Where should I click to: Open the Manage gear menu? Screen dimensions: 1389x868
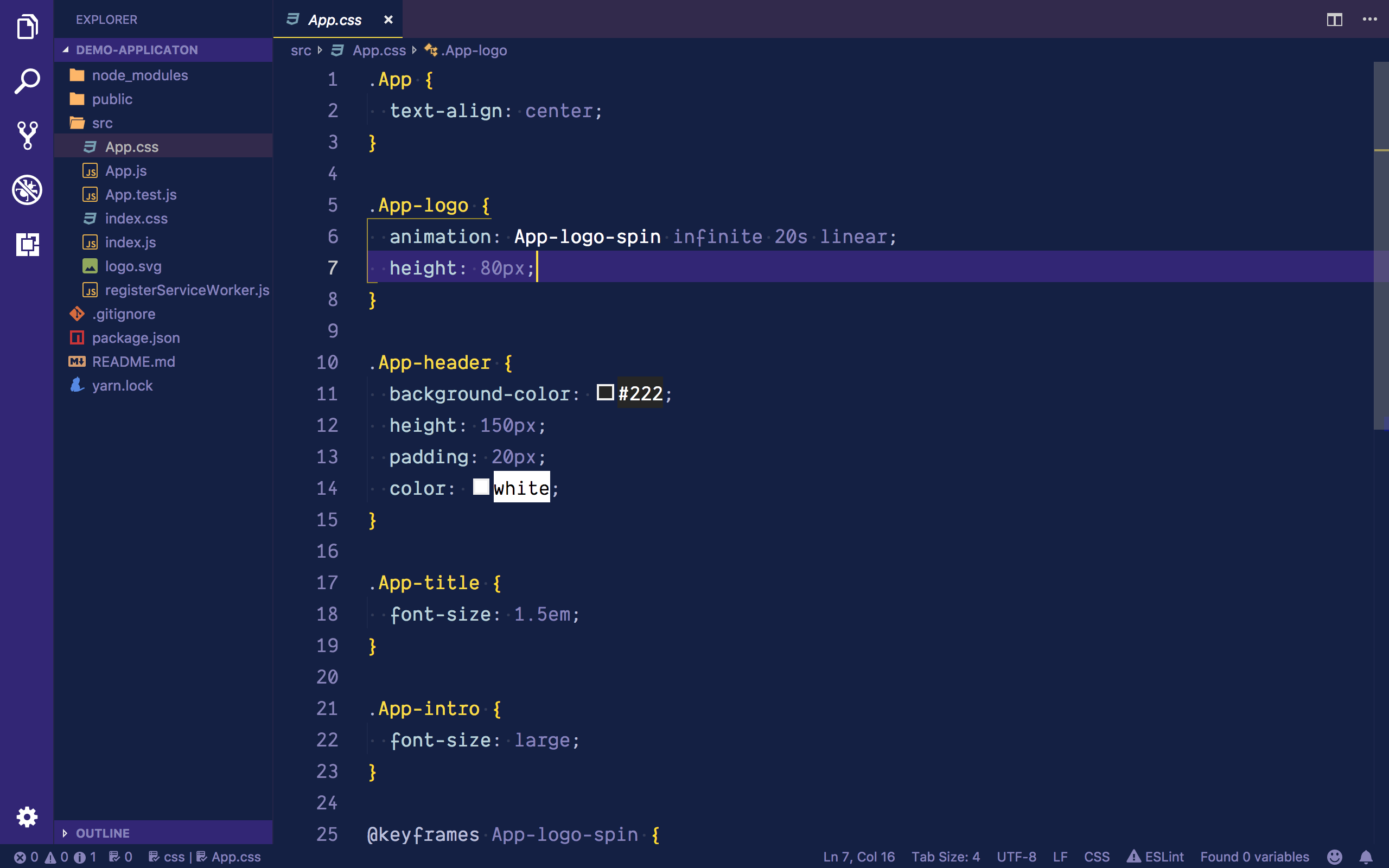(27, 816)
